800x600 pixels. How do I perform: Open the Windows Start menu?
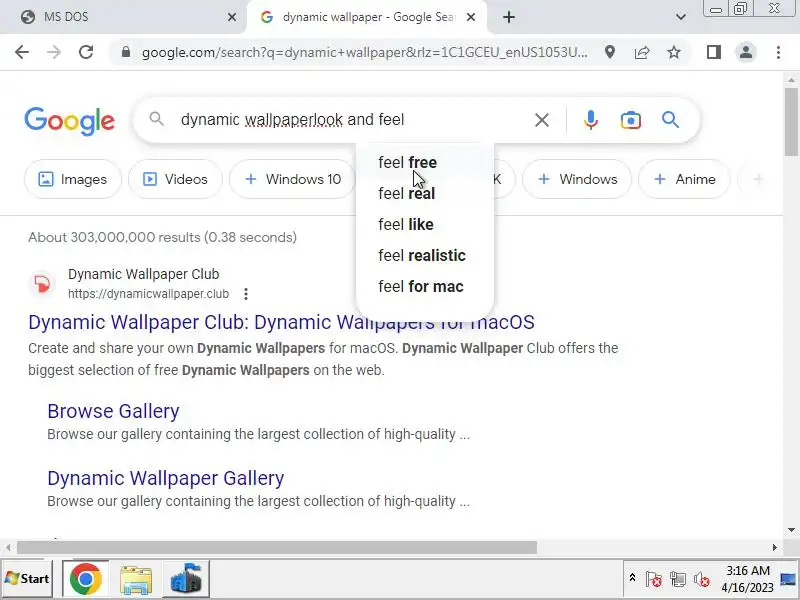coord(27,579)
